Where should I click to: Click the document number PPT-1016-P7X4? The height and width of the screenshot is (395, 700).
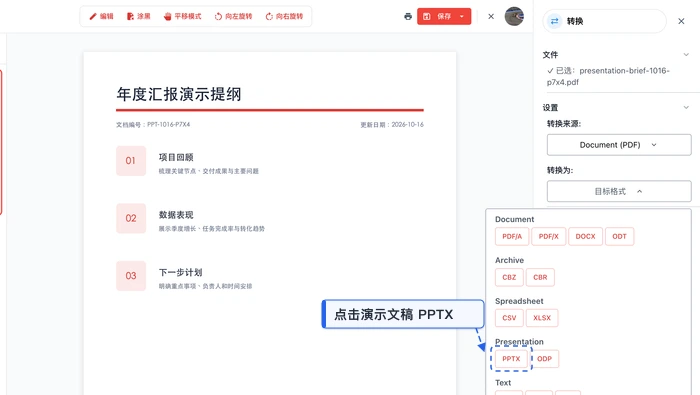168,125
